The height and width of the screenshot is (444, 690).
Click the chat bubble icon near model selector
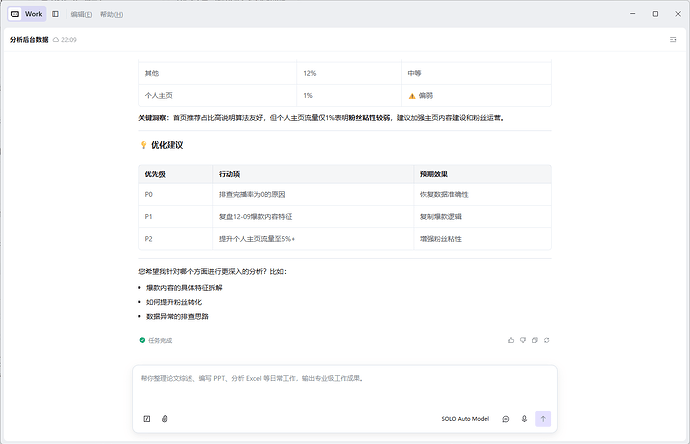(506, 419)
